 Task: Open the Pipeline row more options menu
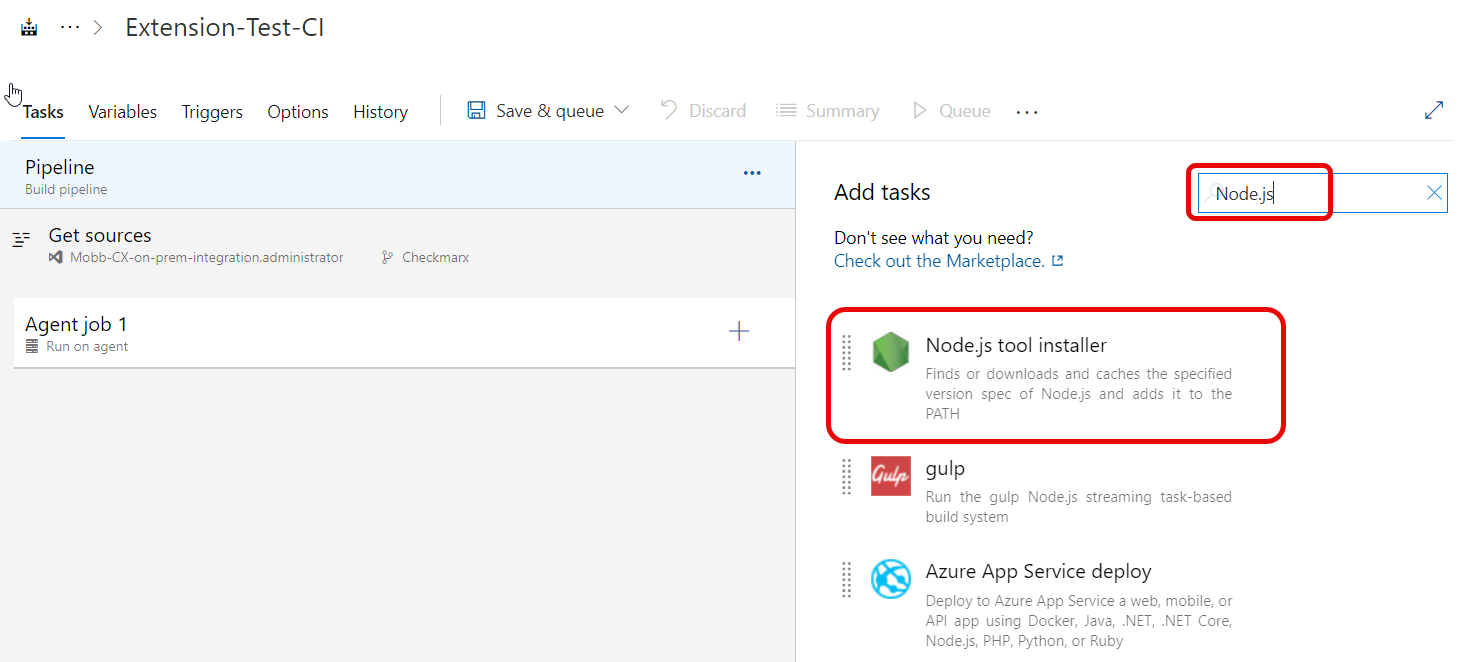[x=752, y=173]
